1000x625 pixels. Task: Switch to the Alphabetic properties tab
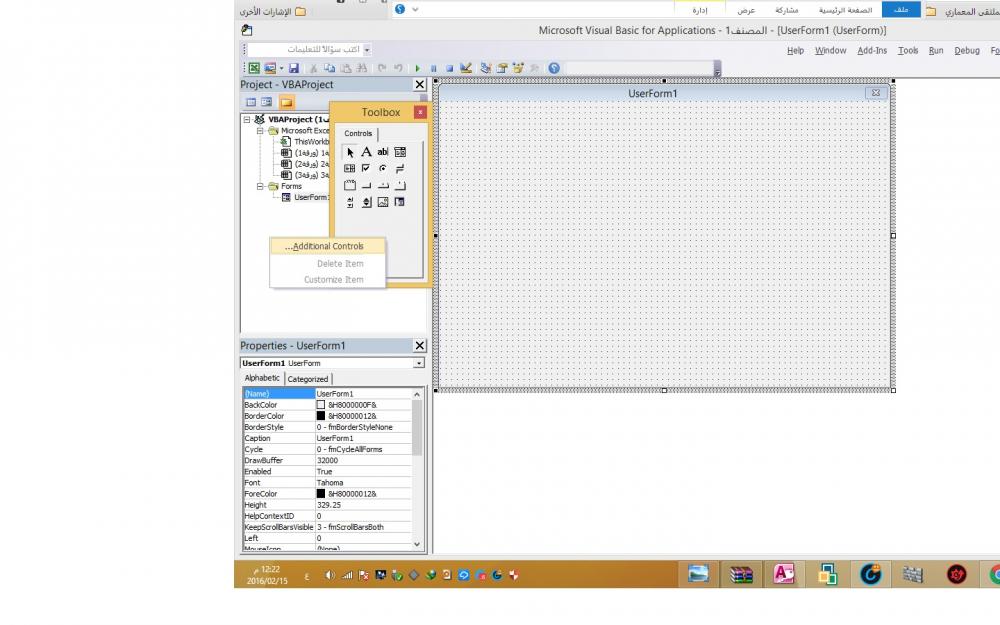pos(262,378)
